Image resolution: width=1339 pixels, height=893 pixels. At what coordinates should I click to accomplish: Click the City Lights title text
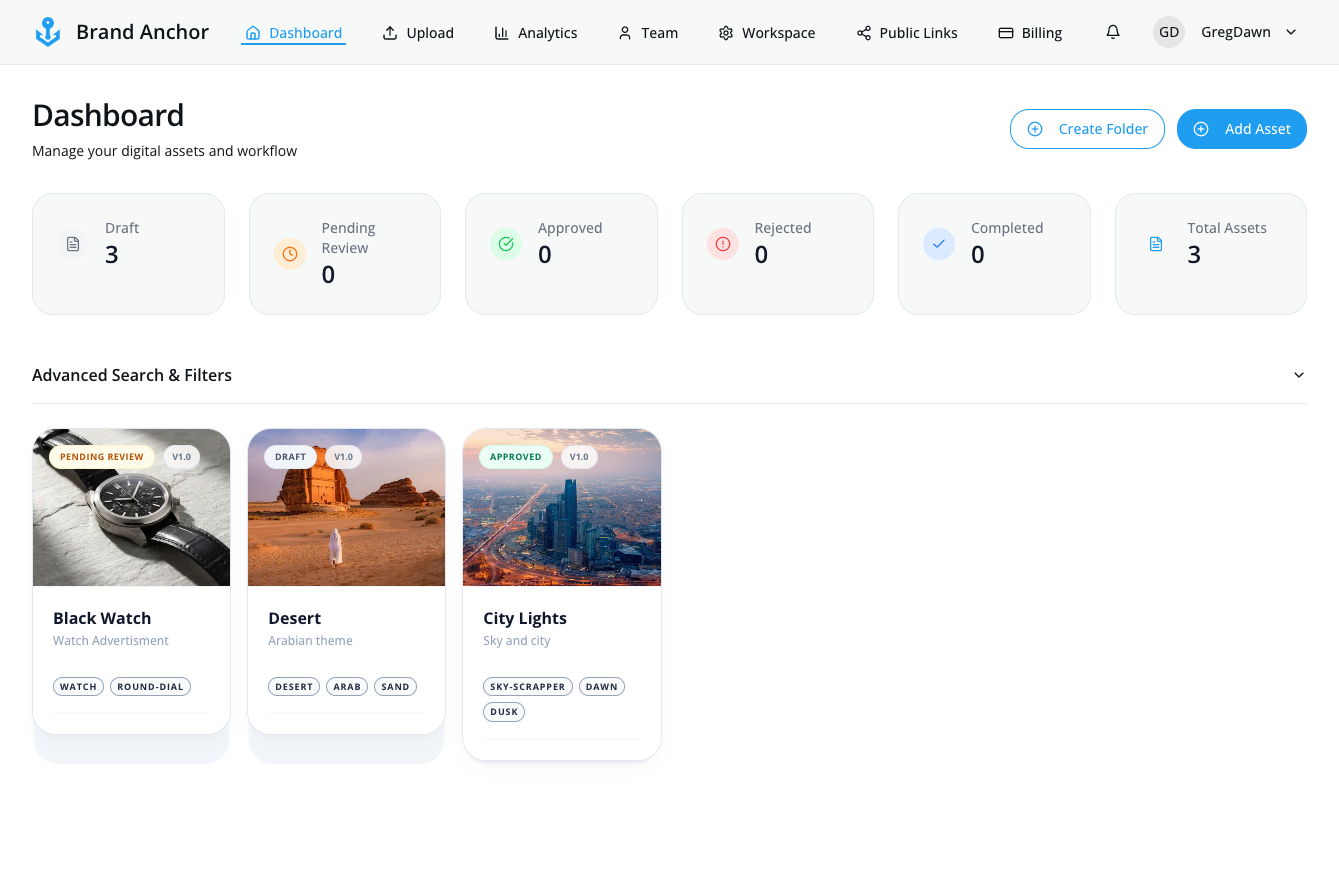[525, 618]
